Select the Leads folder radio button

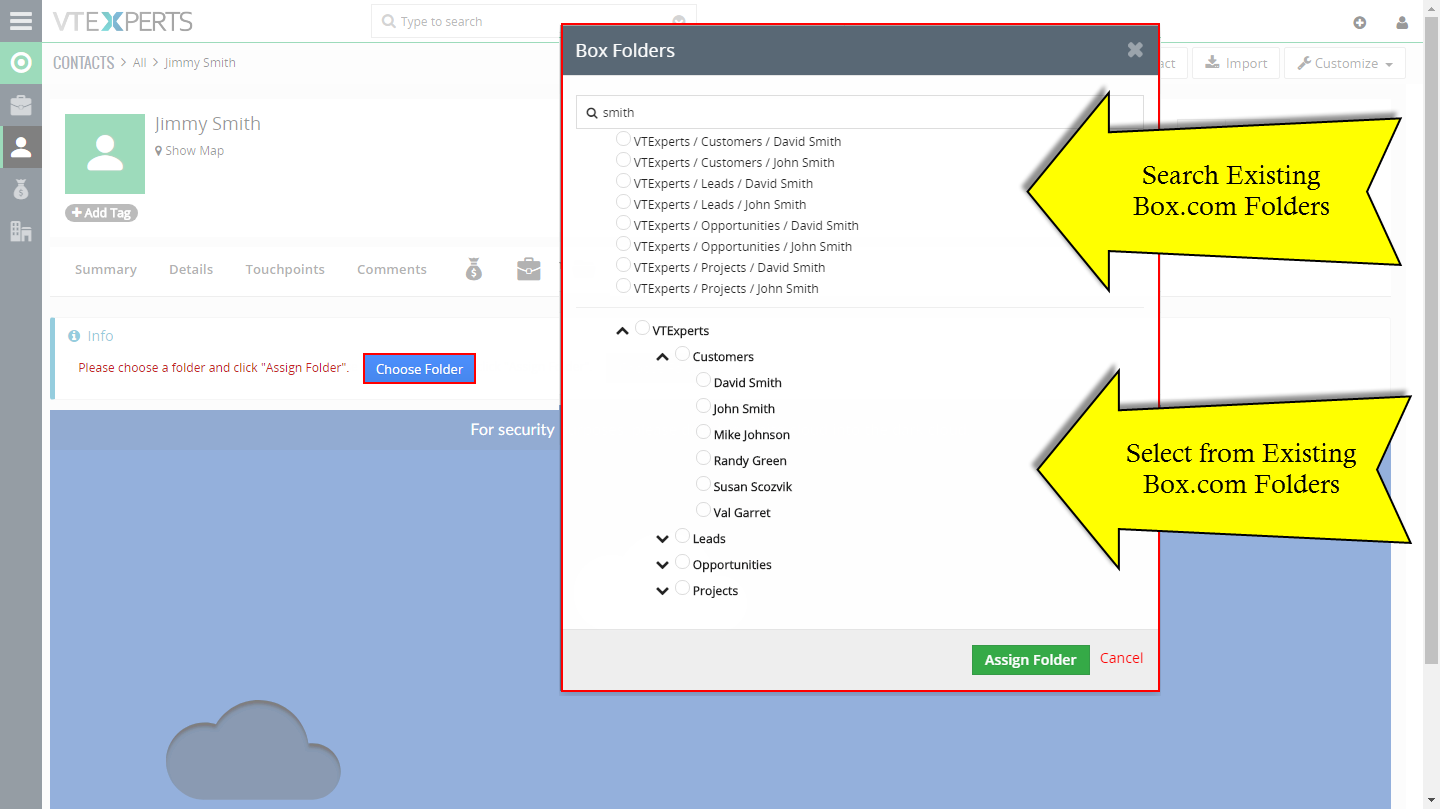683,536
